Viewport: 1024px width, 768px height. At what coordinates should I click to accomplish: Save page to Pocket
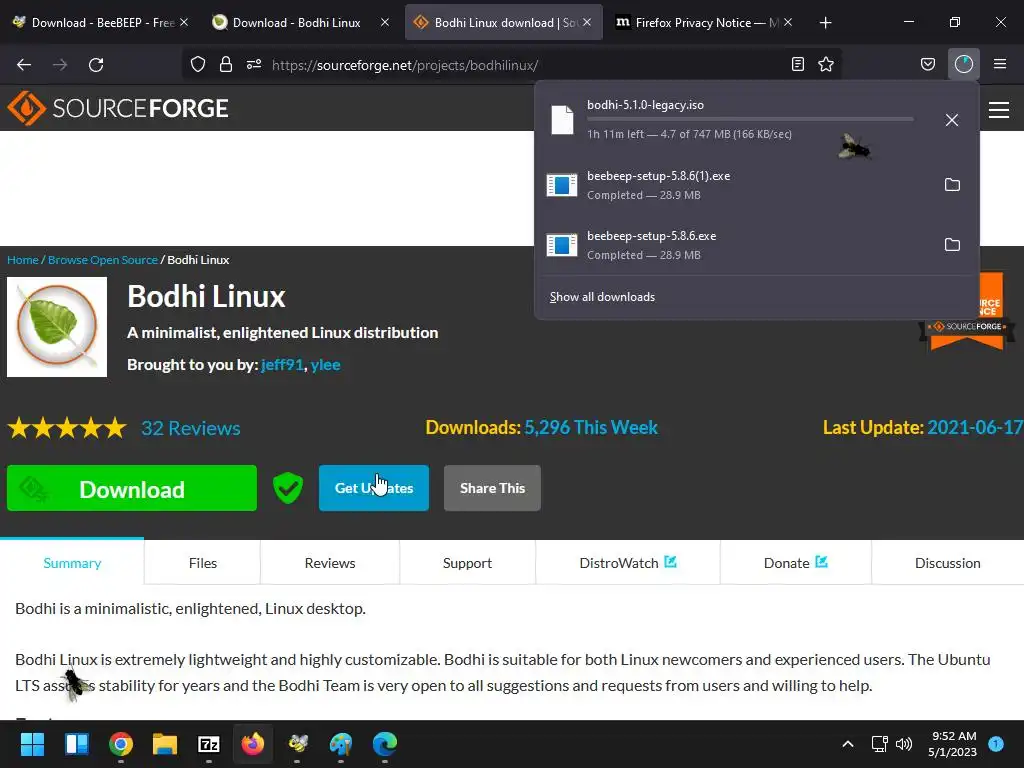pyautogui.click(x=928, y=64)
